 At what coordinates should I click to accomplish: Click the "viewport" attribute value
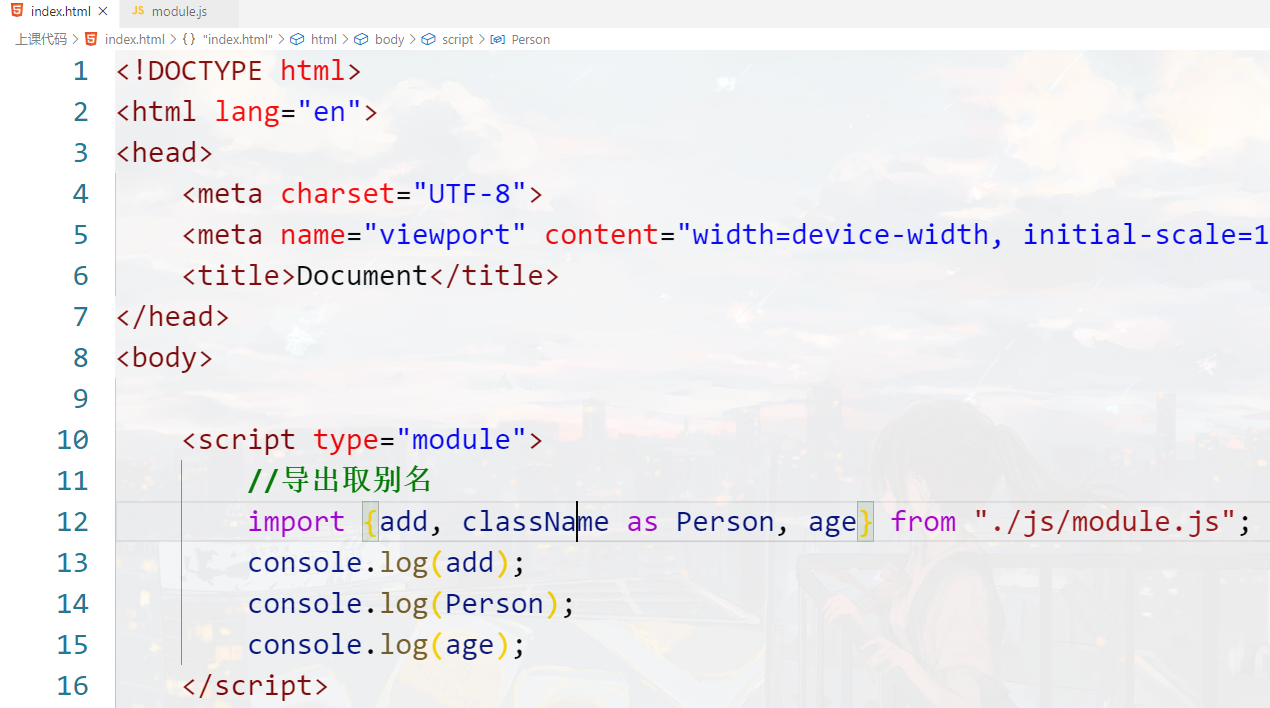445,235
